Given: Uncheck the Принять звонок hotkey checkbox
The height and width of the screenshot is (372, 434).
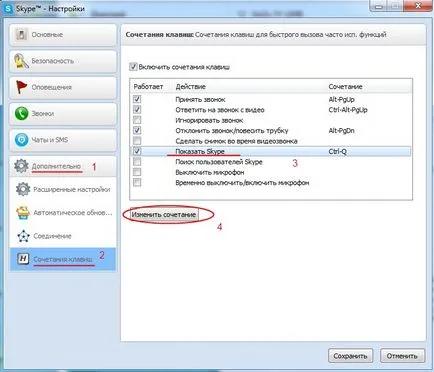Looking at the screenshot, I should tap(137, 99).
